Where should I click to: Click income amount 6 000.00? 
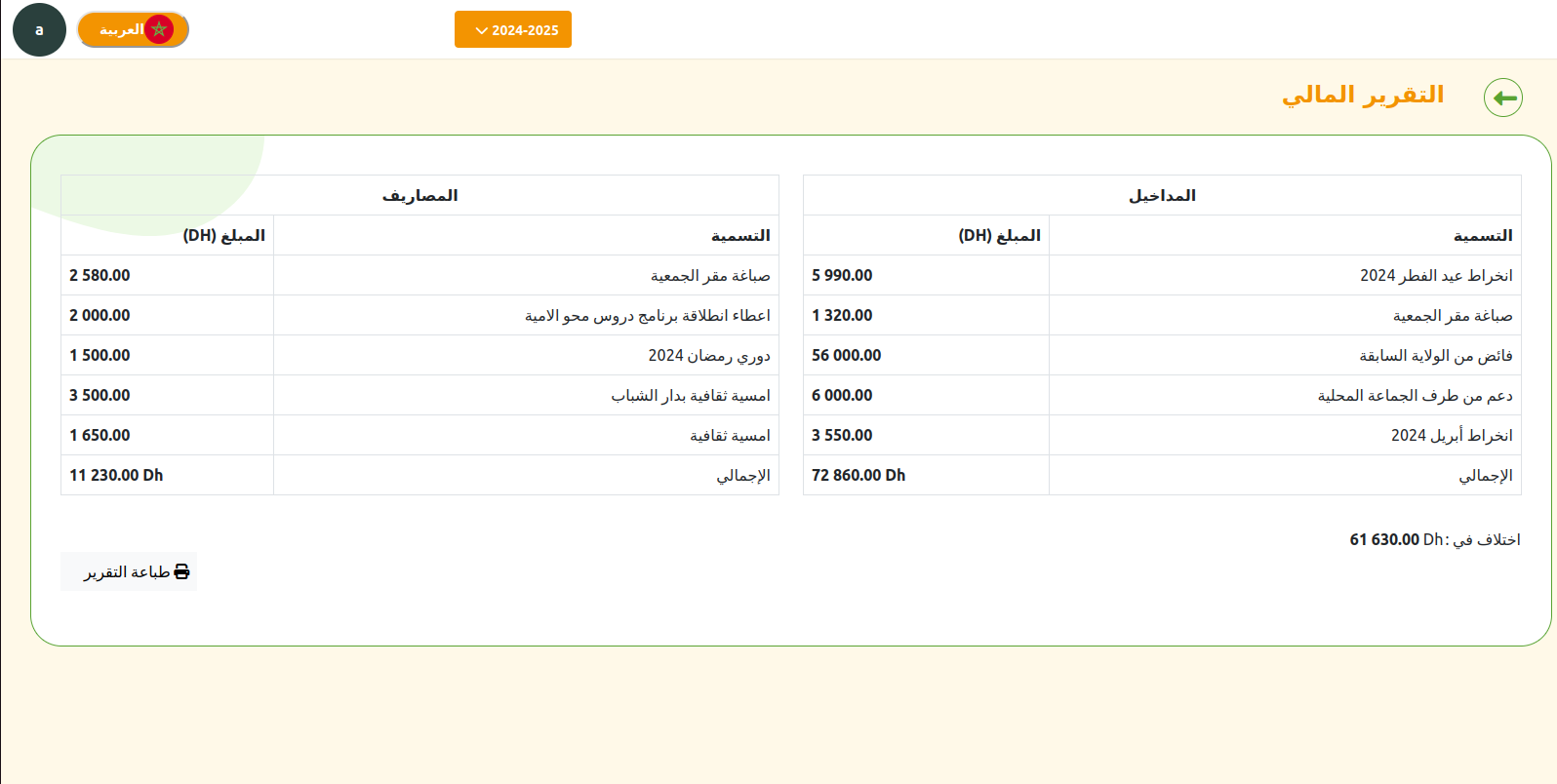(x=842, y=395)
